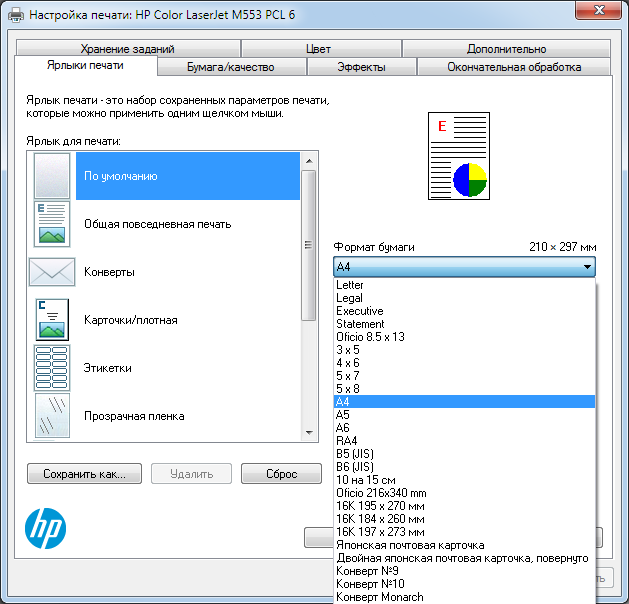Choose highlighted A4 in the list
Viewport: 629px width, 604px height.
pos(464,401)
